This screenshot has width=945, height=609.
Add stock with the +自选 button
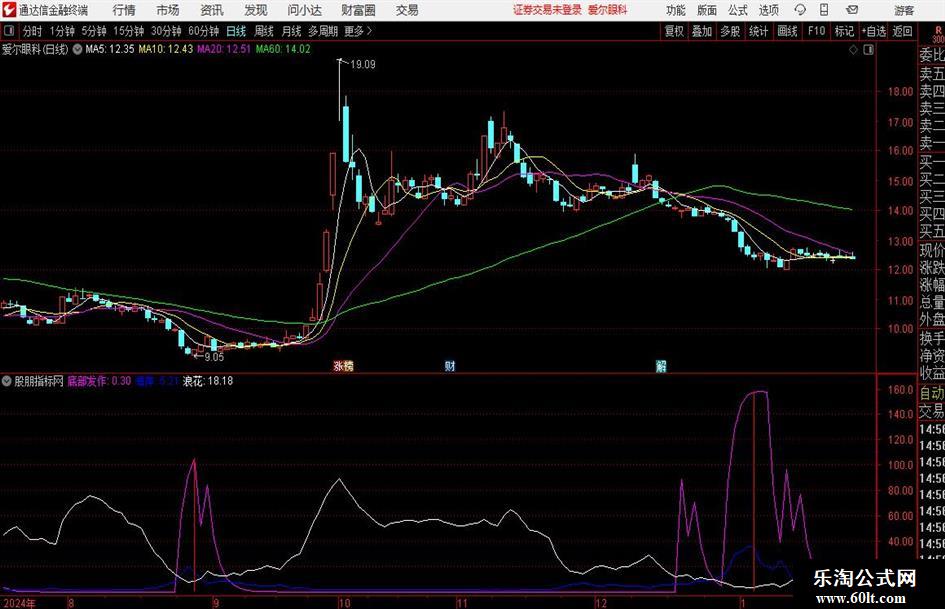(x=874, y=31)
